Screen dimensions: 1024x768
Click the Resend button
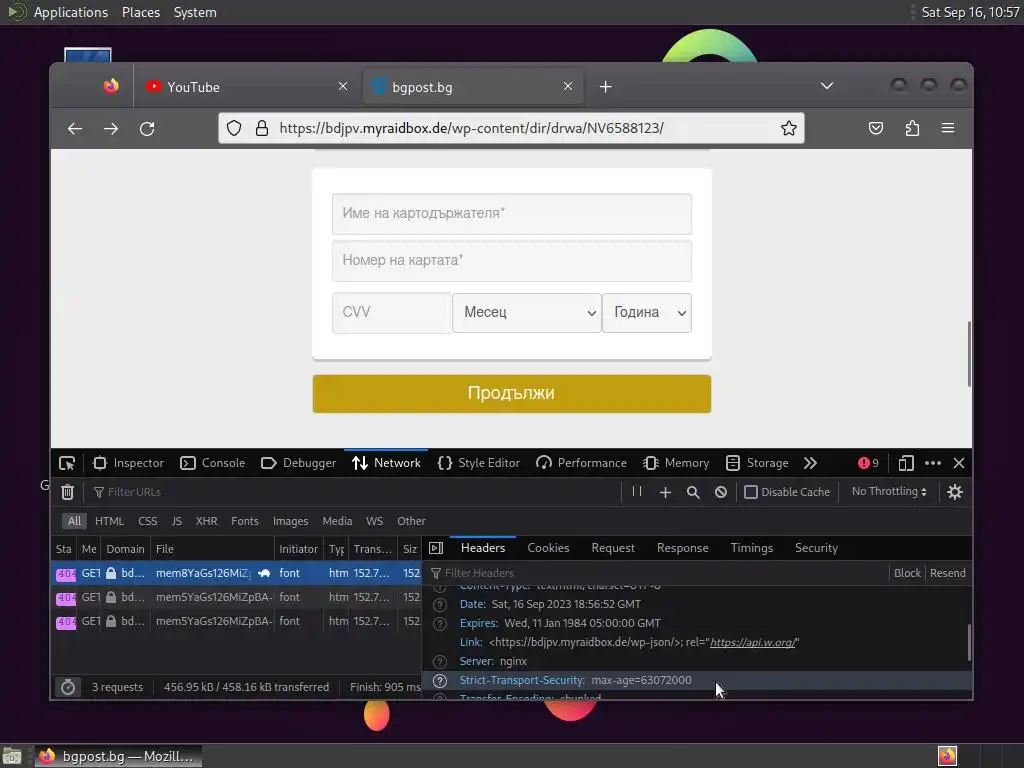(948, 573)
